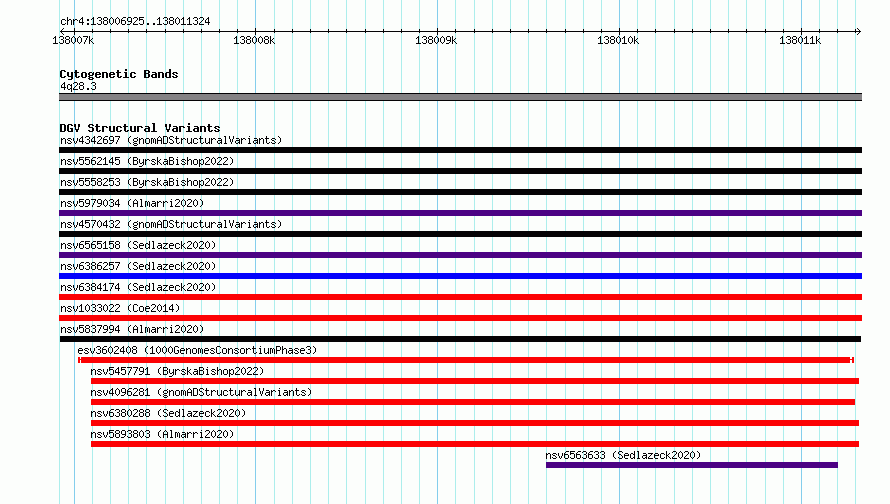Click the 138010k ruler position
Image resolution: width=890 pixels, height=504 pixels.
(x=618, y=40)
